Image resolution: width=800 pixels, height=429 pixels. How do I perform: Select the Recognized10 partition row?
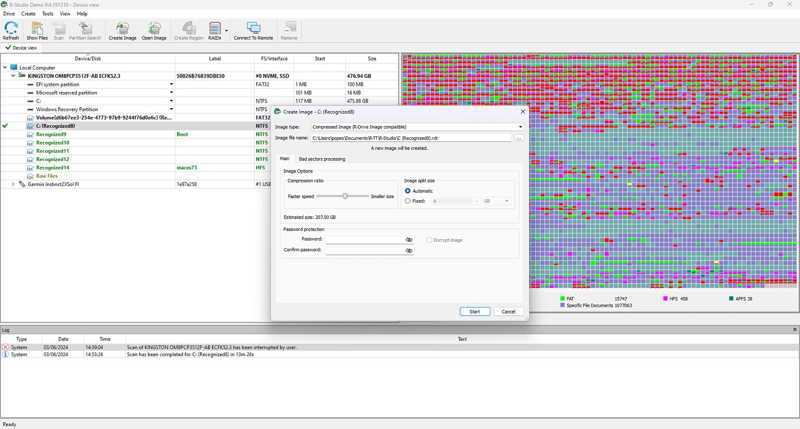pyautogui.click(x=199, y=142)
